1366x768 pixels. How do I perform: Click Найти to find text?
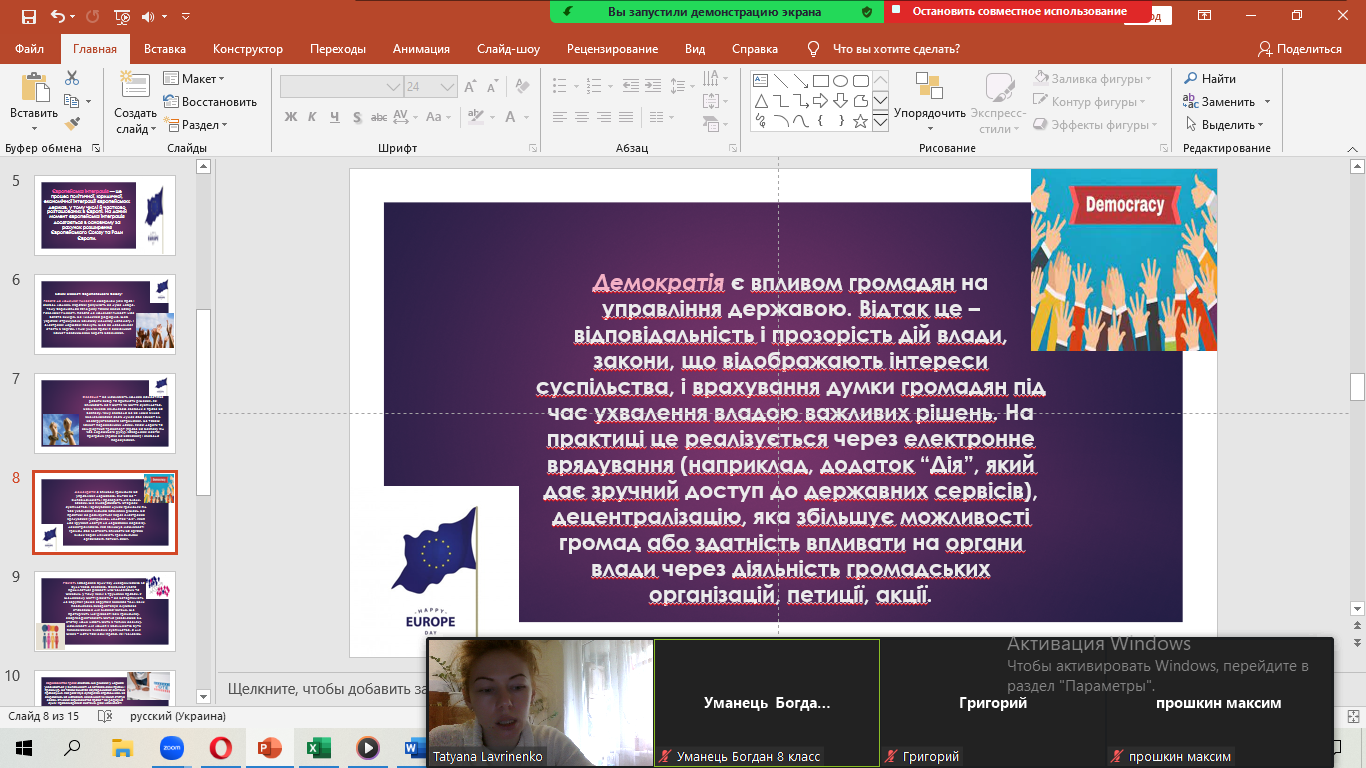pos(1210,78)
